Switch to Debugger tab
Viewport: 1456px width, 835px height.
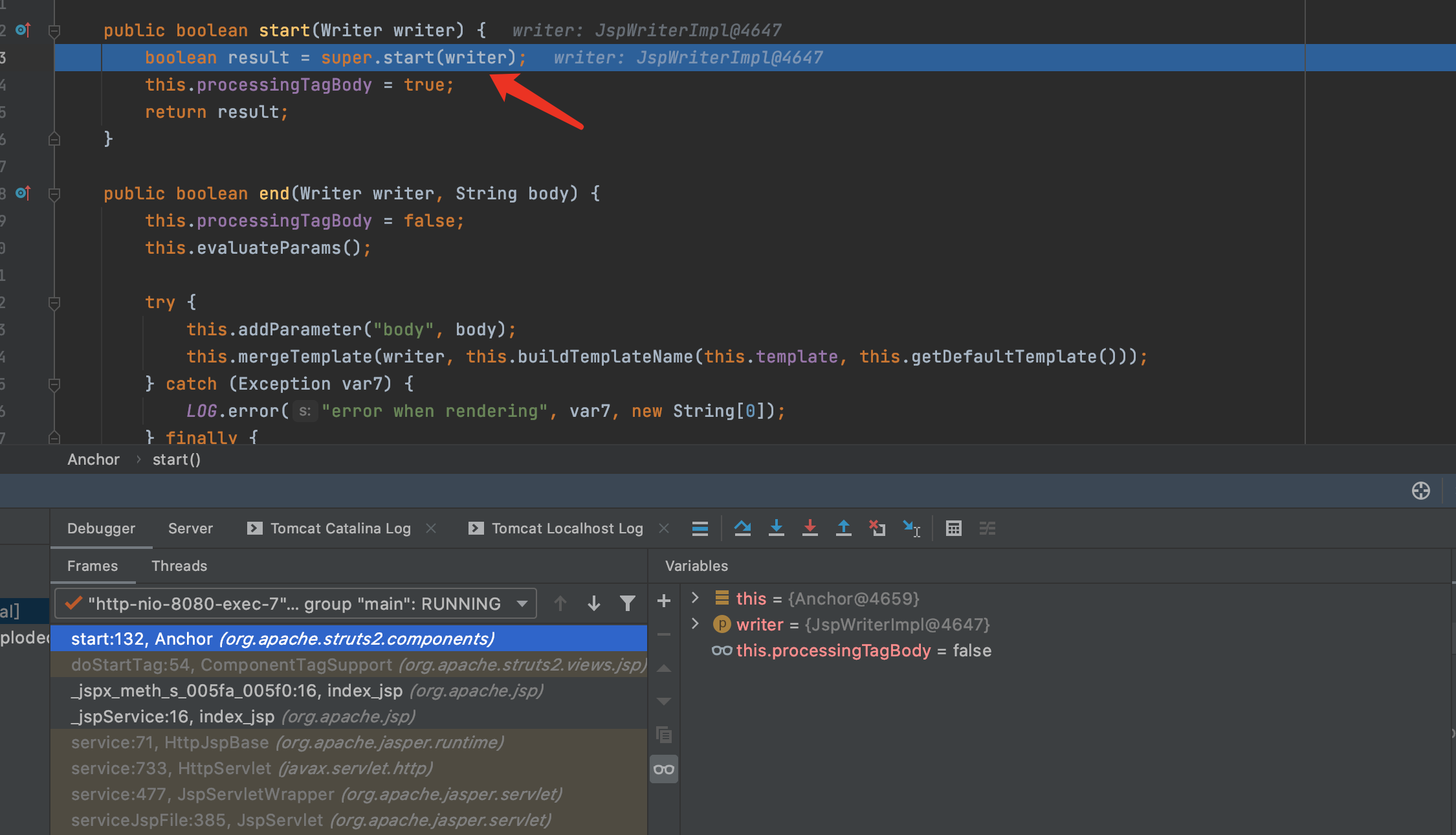click(101, 528)
